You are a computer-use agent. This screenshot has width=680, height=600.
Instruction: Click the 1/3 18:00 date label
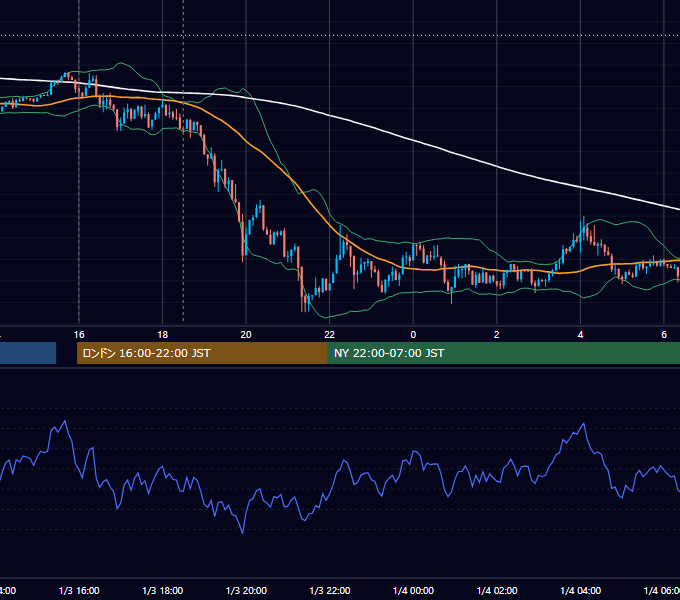pos(163,590)
